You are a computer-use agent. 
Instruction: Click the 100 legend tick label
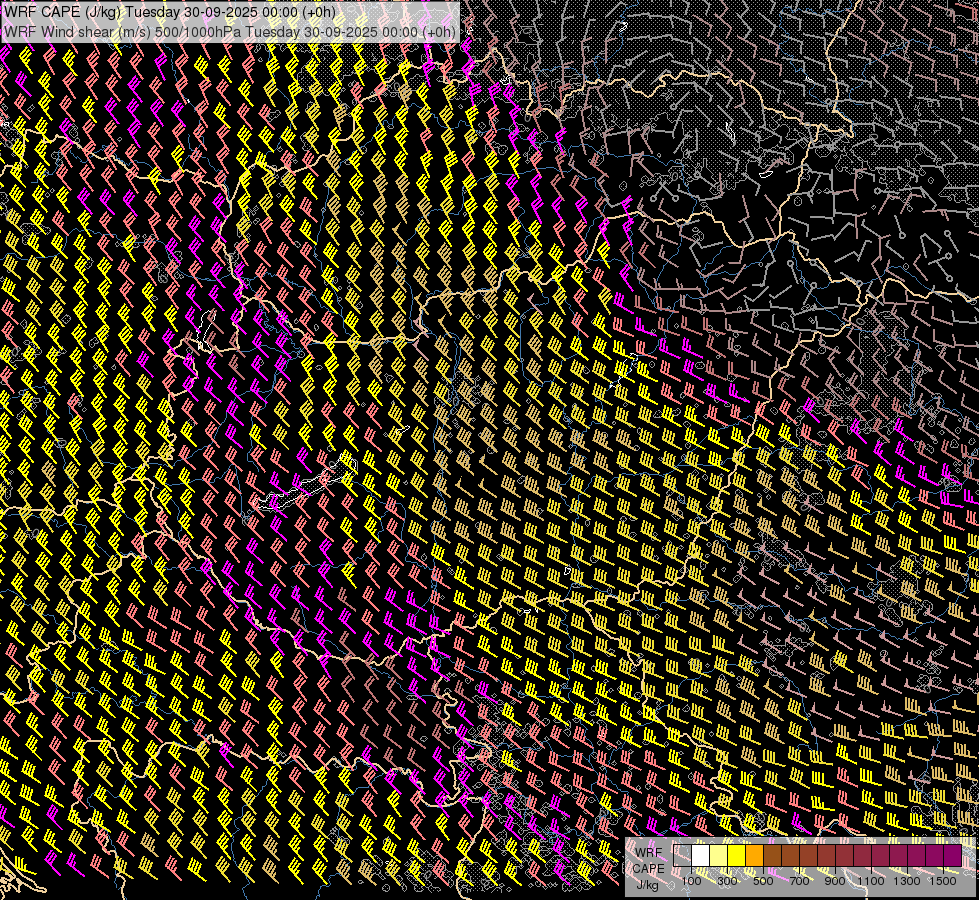[x=691, y=881]
